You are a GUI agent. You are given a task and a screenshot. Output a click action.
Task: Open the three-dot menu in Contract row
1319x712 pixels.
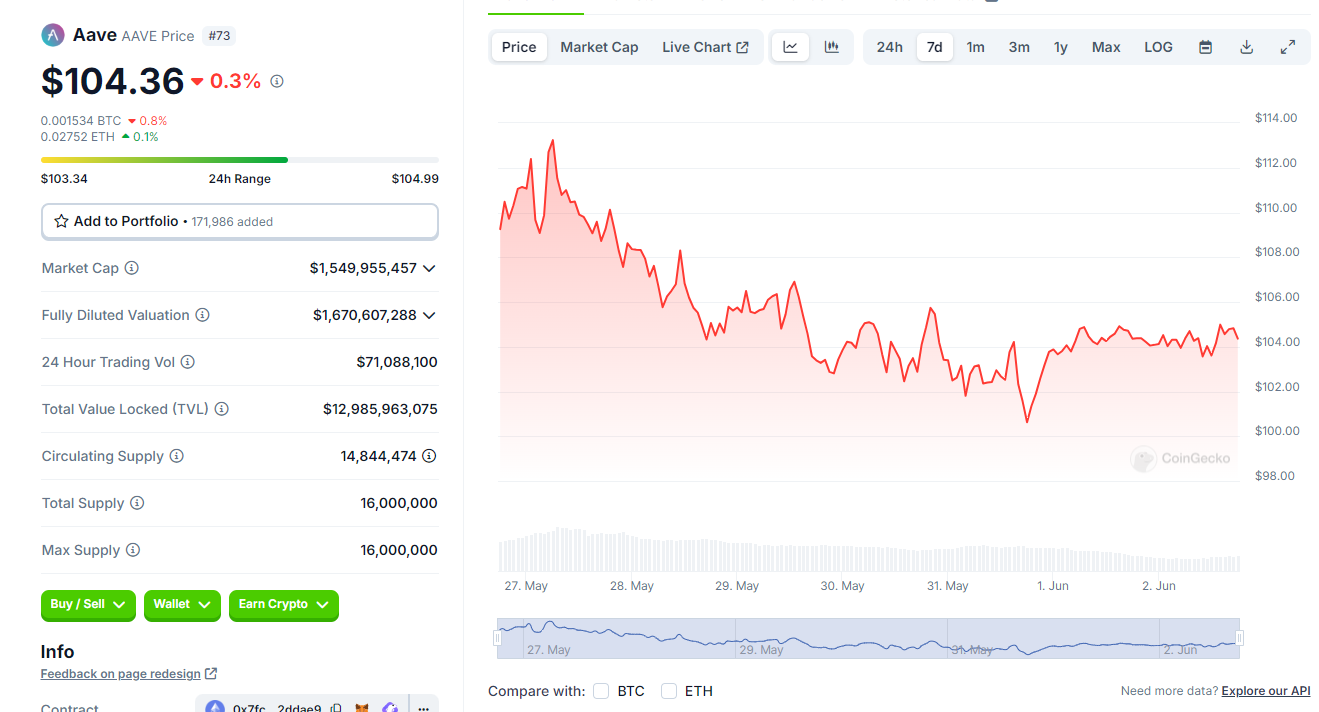(423, 707)
